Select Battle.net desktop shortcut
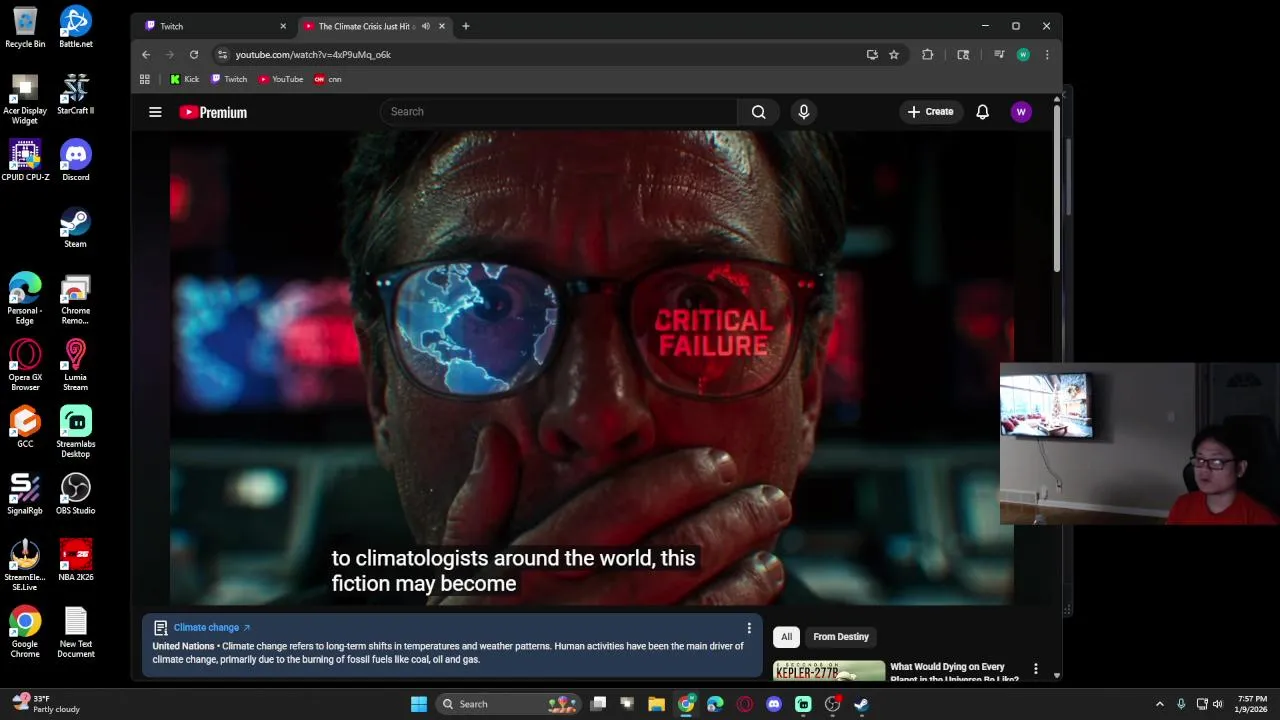This screenshot has width=1280, height=720. tap(76, 28)
